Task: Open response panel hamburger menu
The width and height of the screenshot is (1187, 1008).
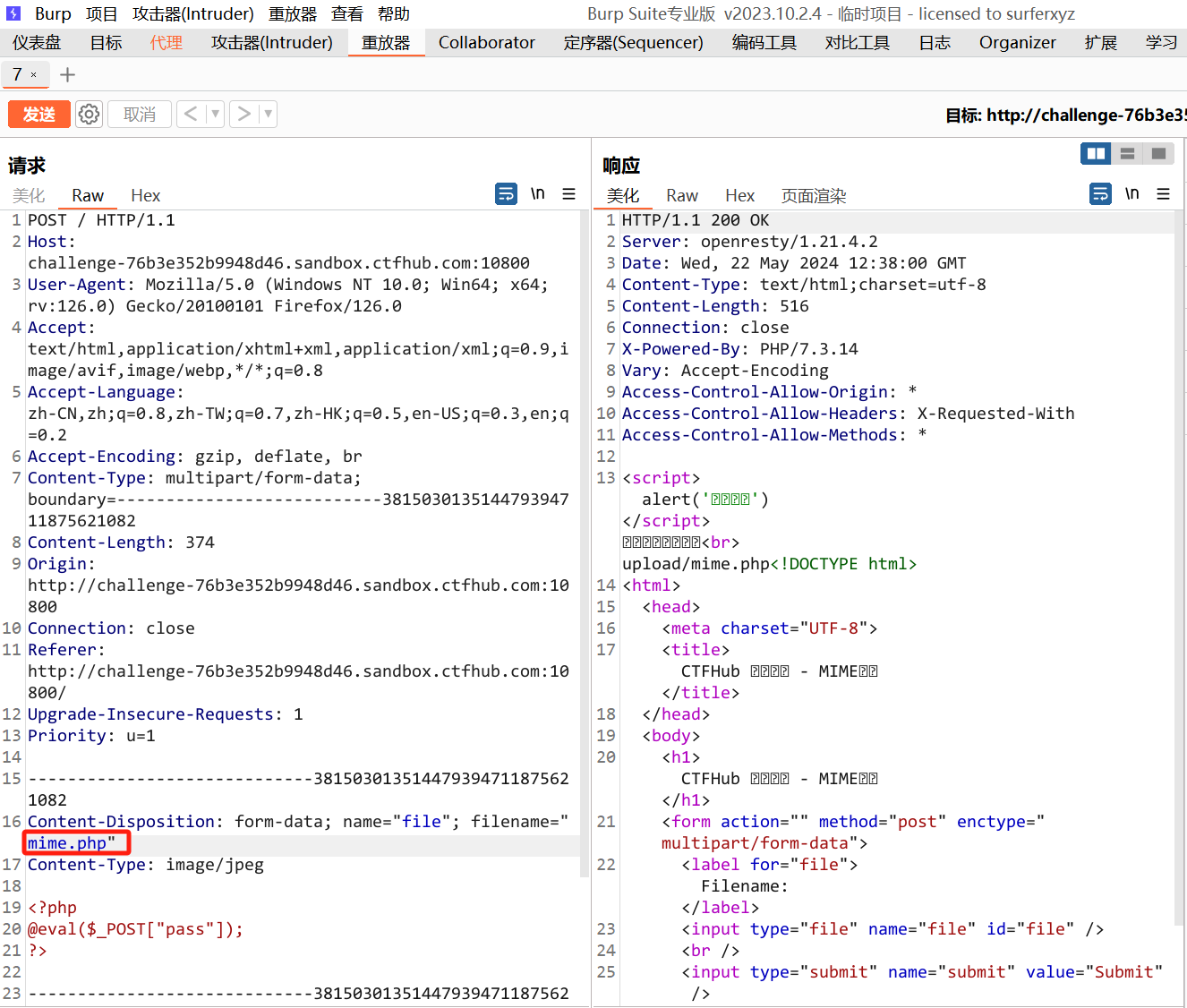Action: (1163, 193)
